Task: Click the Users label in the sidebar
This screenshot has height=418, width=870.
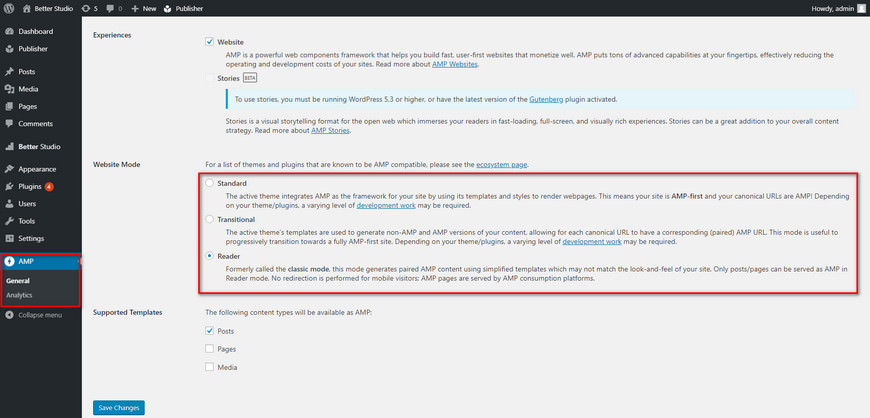Action: (27, 204)
